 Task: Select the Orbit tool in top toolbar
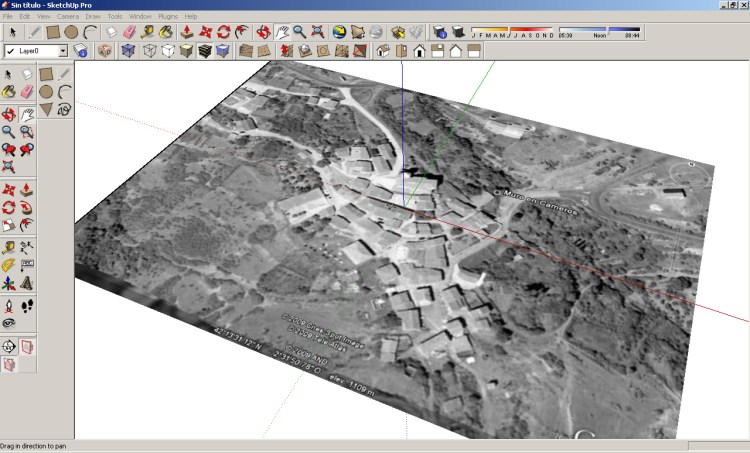pos(263,32)
